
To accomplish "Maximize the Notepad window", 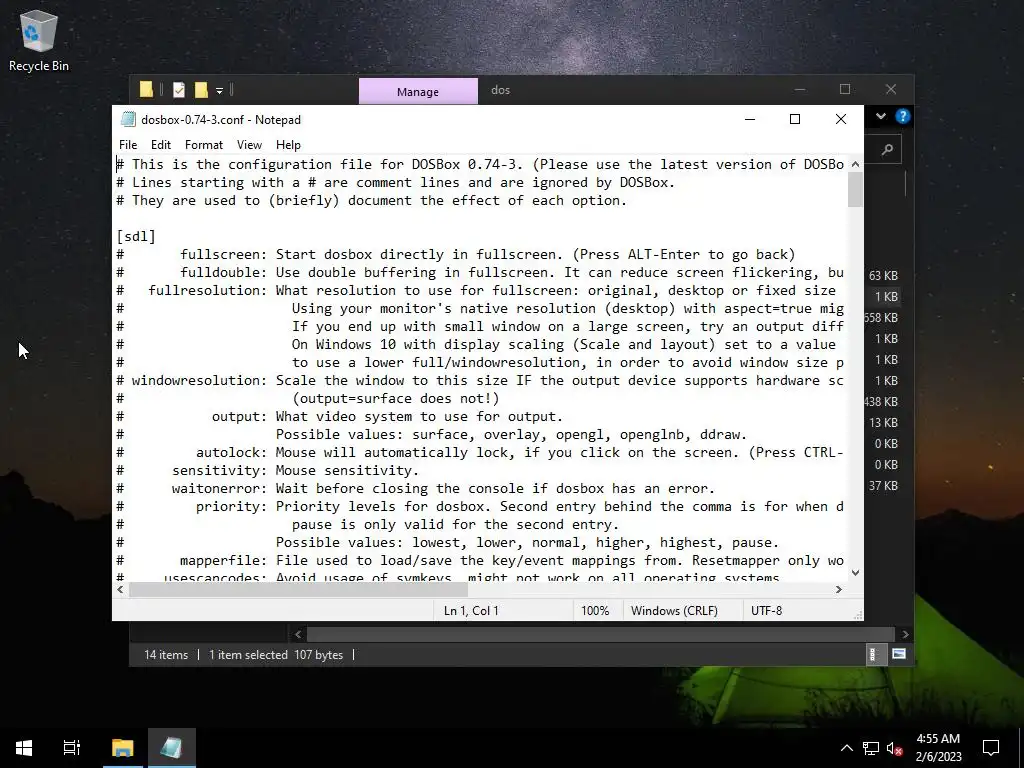I will tap(795, 119).
